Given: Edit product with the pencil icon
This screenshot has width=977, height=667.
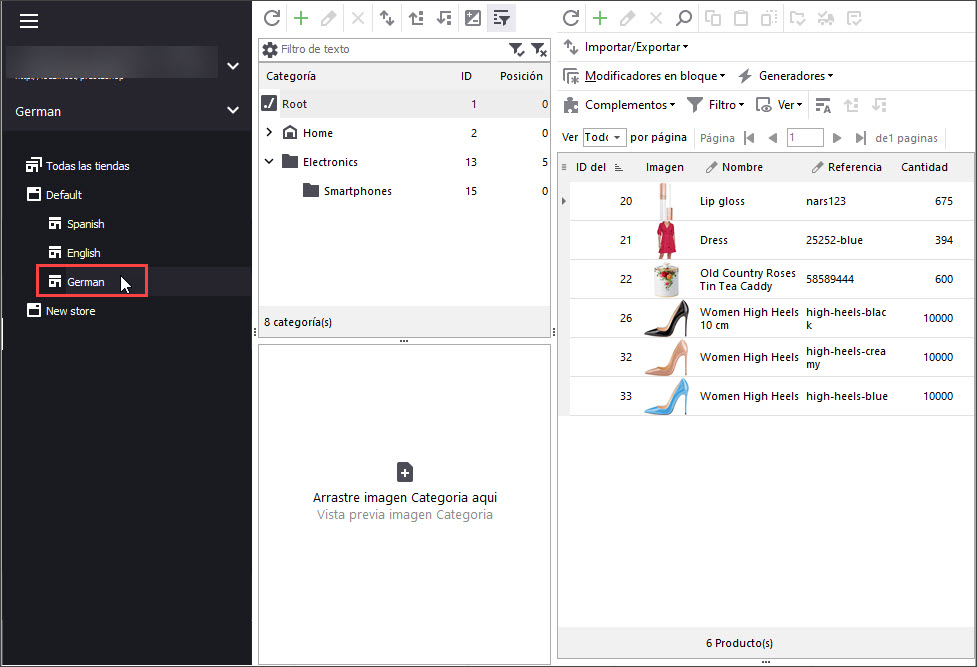Looking at the screenshot, I should click(627, 18).
